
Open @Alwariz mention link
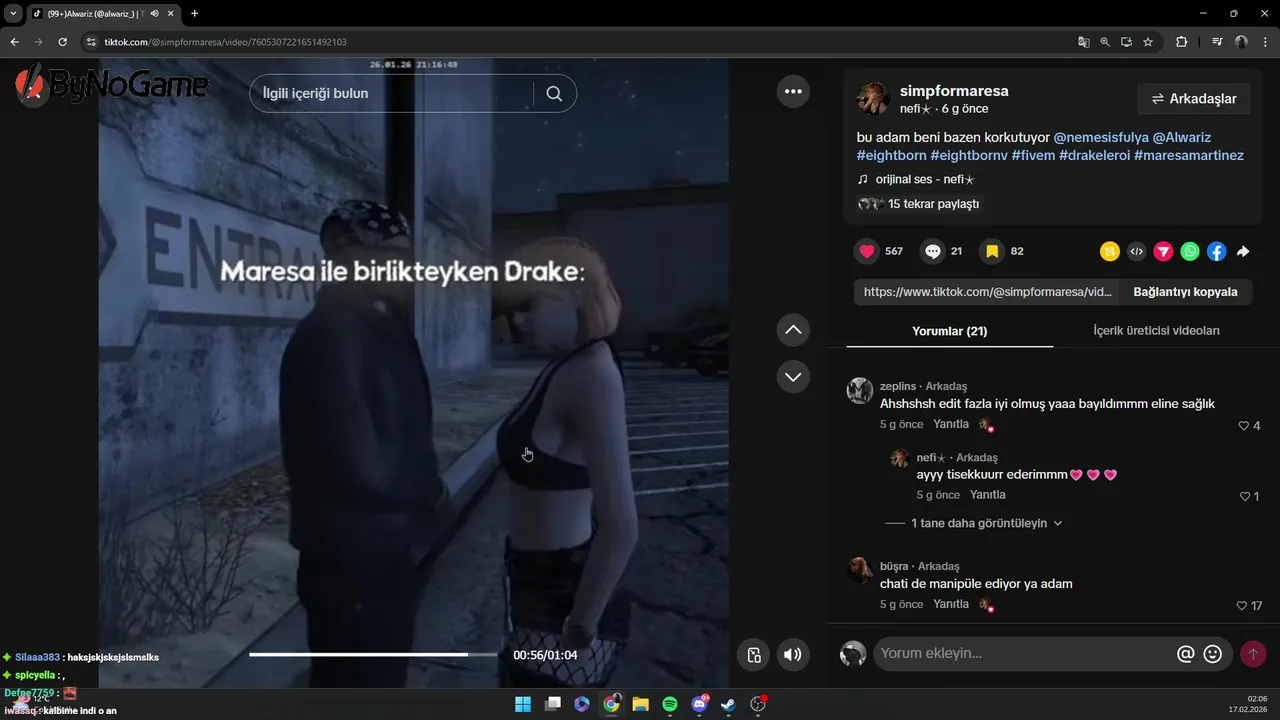coord(1182,137)
